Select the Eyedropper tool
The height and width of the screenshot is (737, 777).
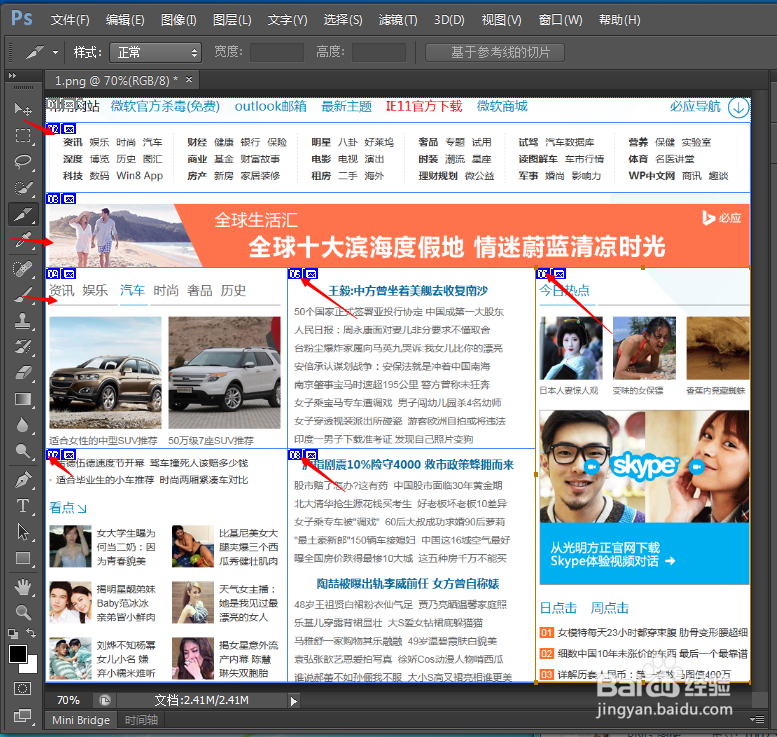23,241
